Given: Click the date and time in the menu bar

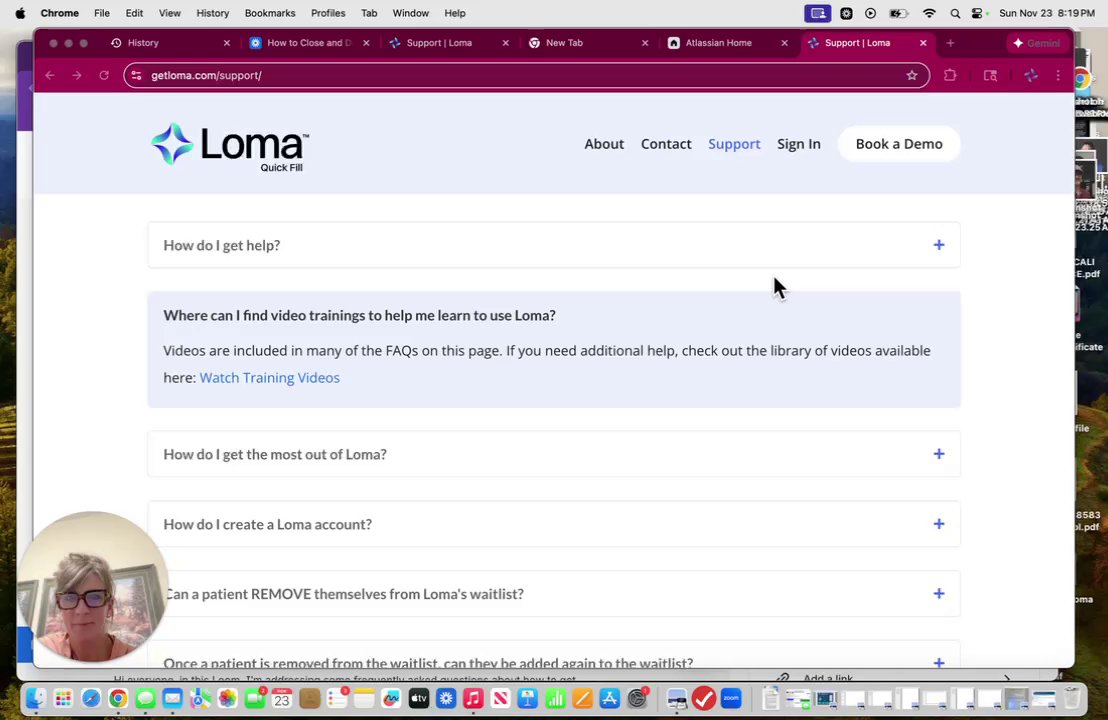Looking at the screenshot, I should pyautogui.click(x=1047, y=13).
